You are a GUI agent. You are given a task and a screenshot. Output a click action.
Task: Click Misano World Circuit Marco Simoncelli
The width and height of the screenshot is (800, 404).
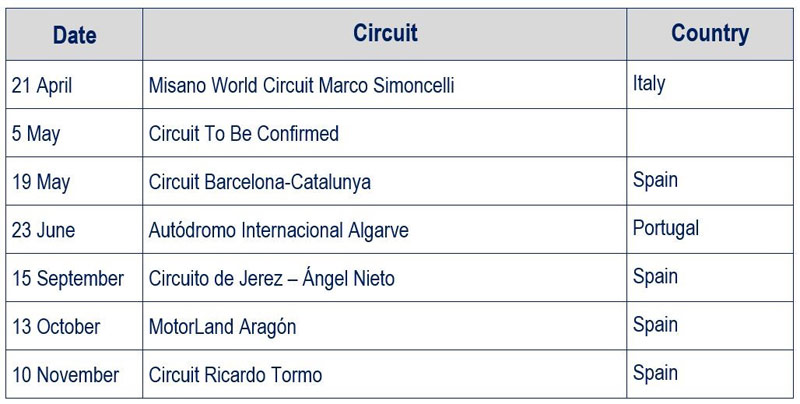[301, 86]
